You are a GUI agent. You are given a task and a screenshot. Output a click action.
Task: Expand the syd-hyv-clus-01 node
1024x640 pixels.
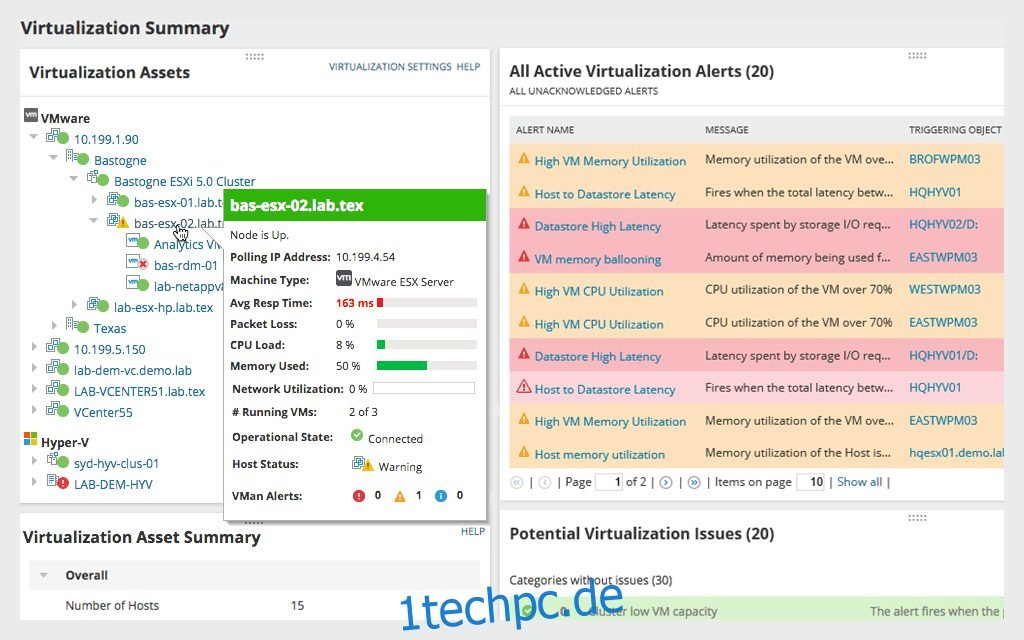pos(34,460)
